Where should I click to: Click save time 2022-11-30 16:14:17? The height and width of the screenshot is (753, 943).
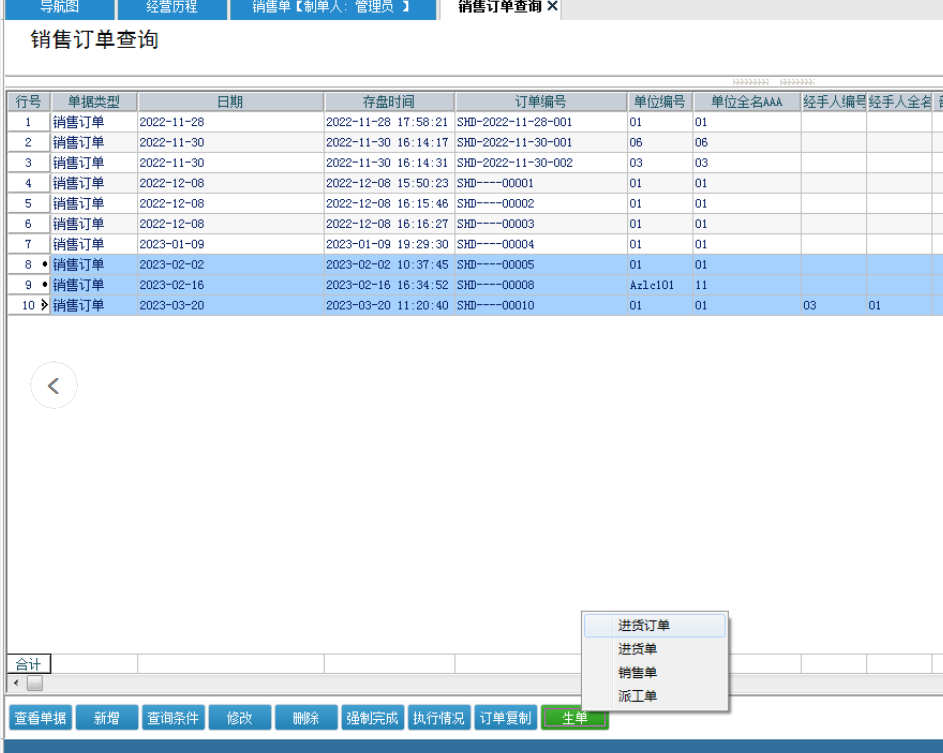point(389,143)
